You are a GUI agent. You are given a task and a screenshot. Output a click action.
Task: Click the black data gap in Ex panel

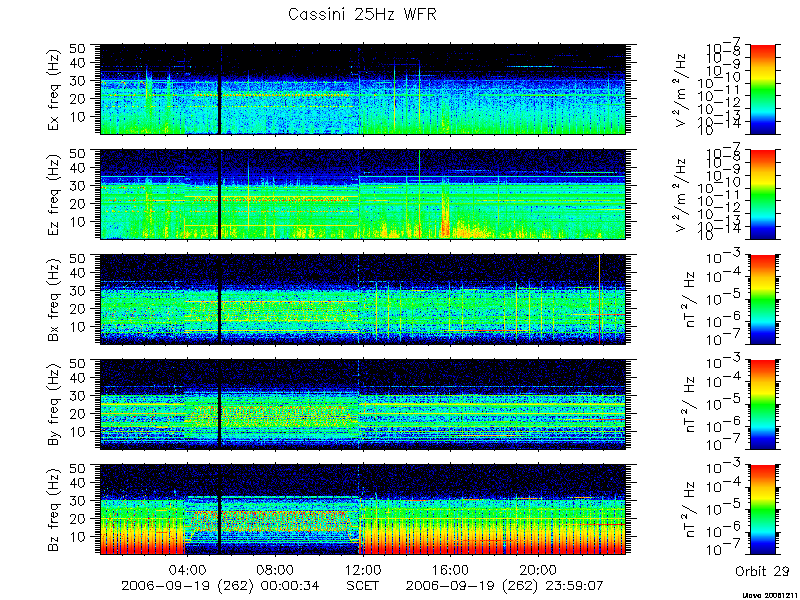[x=219, y=89]
